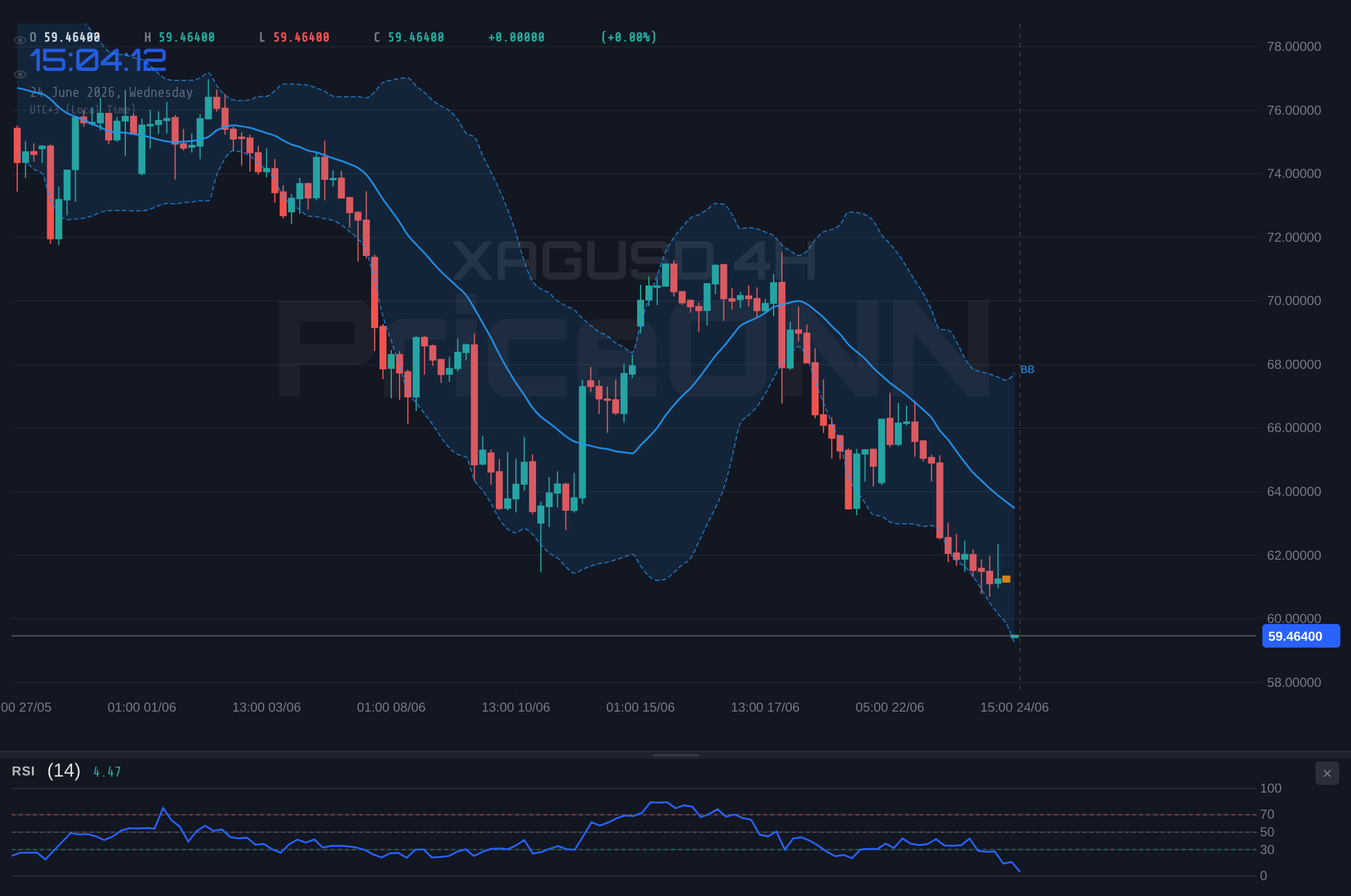
Task: Close the RSI indicator panel
Action: pos(1327,773)
